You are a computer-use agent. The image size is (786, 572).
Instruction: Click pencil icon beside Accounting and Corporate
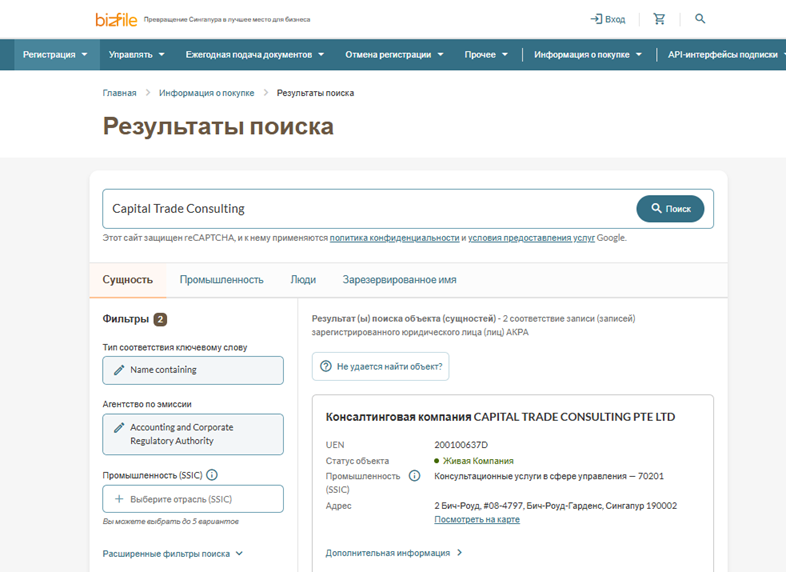tap(119, 428)
